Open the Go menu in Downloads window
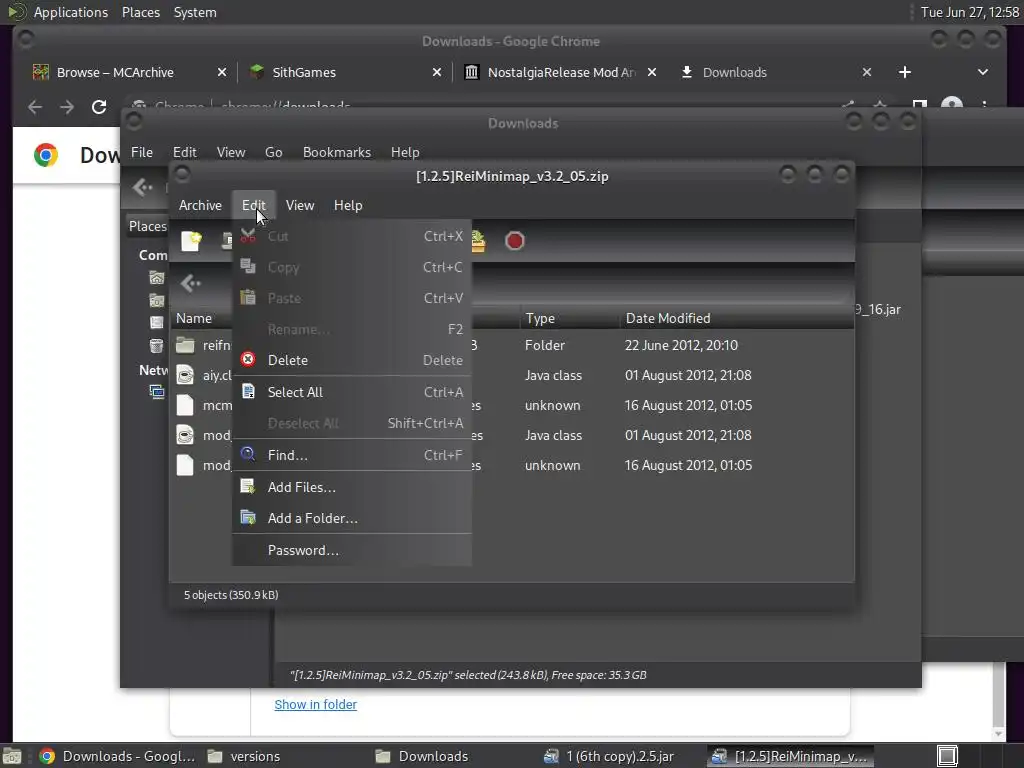This screenshot has width=1024, height=768. (x=274, y=152)
